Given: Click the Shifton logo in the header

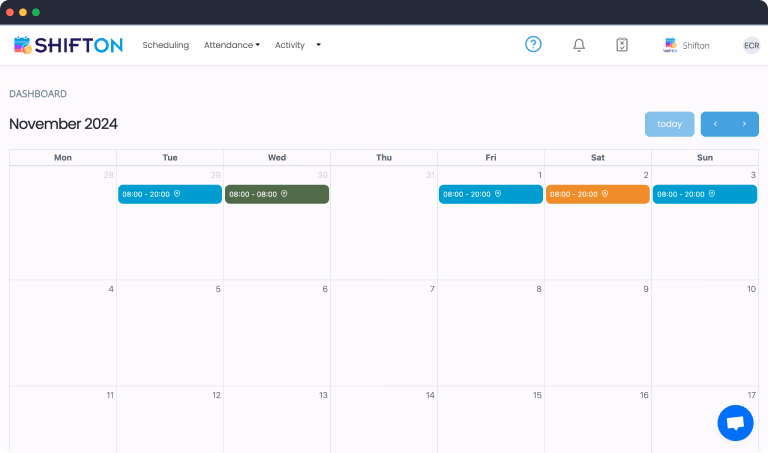Looking at the screenshot, I should [68, 45].
